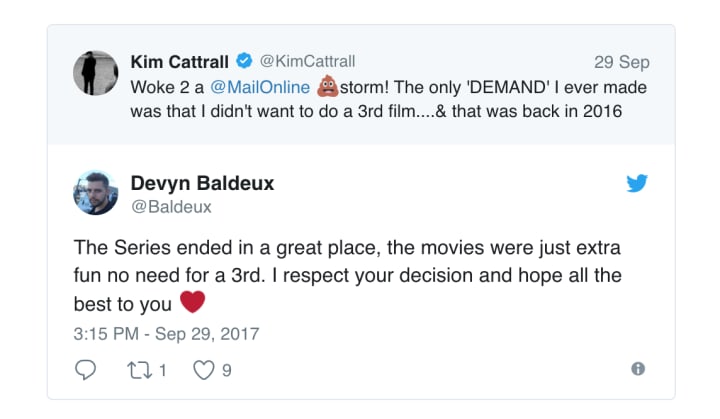Follow the @MailOnline mention link

point(260,87)
